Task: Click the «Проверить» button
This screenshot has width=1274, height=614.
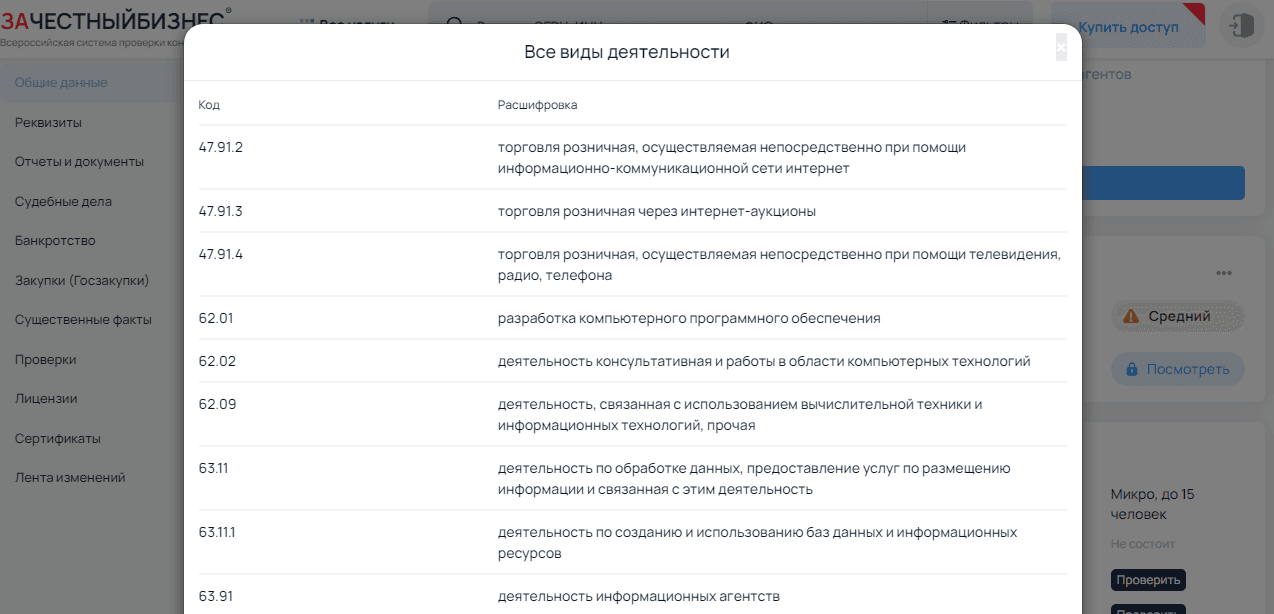Action: coord(1147,580)
